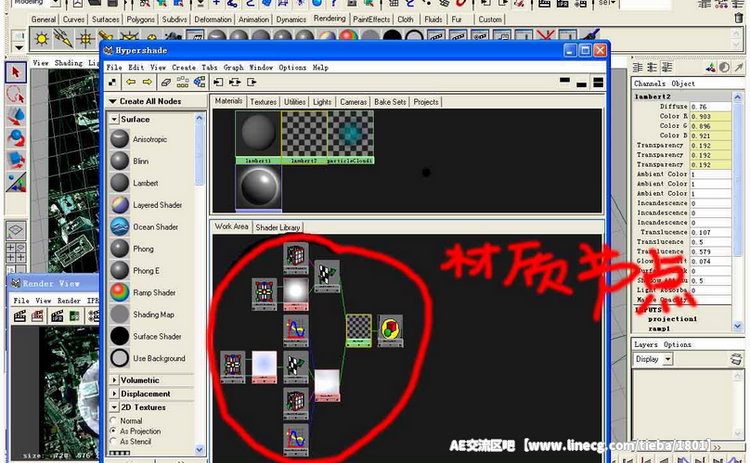Select lambert2 checker node in Work Area

[x=359, y=331]
